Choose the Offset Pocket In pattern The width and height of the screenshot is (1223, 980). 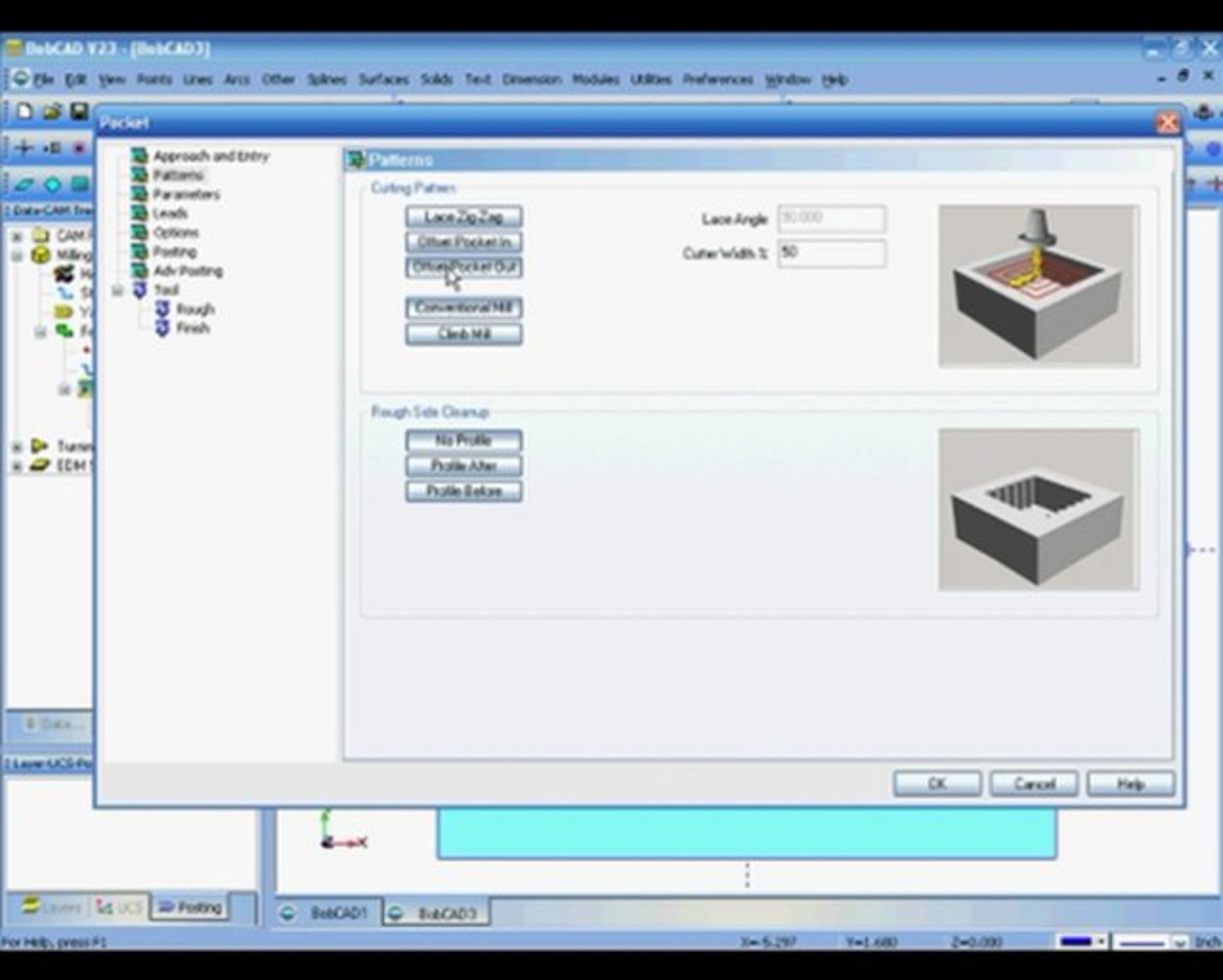point(464,242)
